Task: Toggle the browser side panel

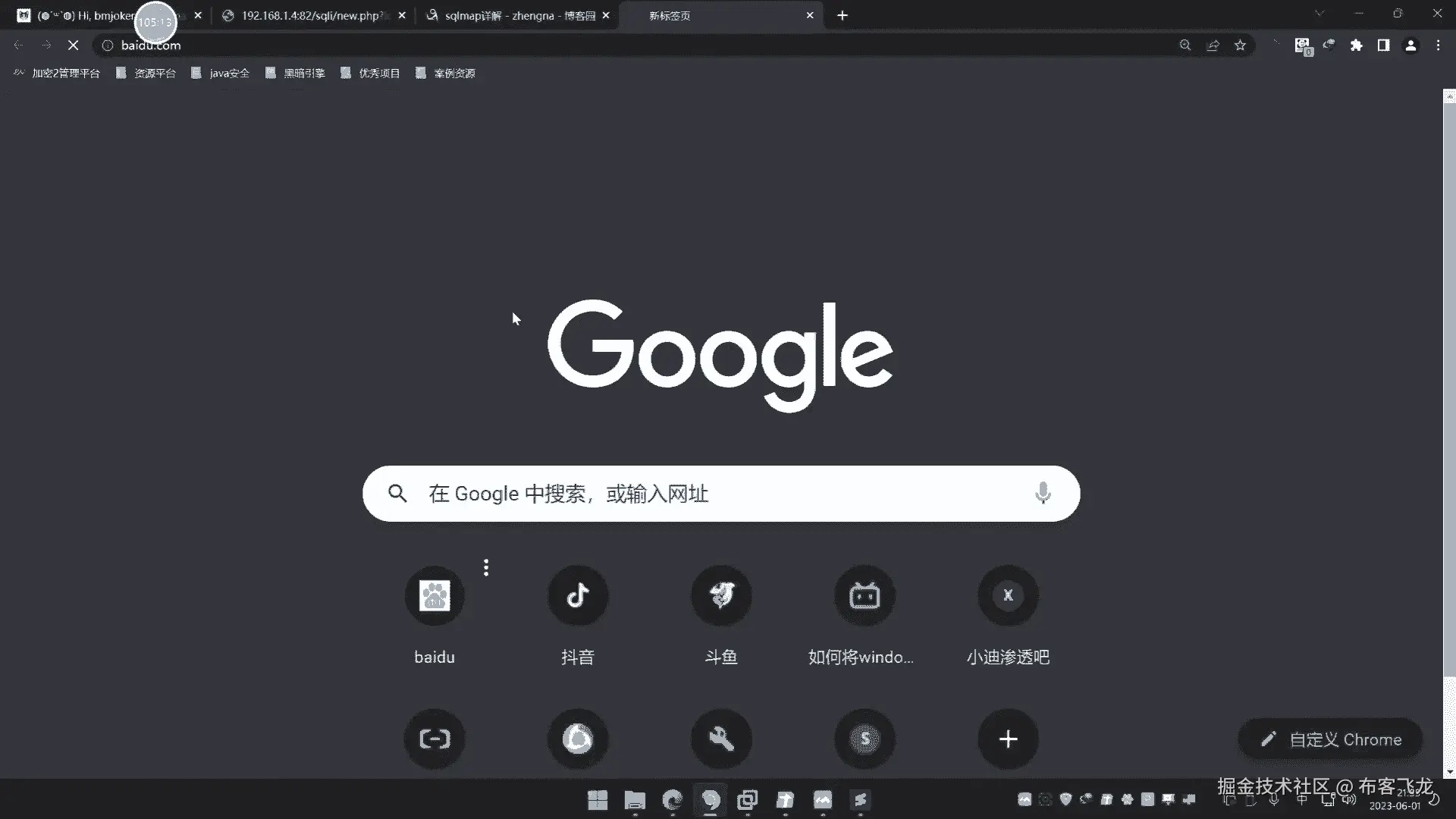Action: click(1383, 45)
